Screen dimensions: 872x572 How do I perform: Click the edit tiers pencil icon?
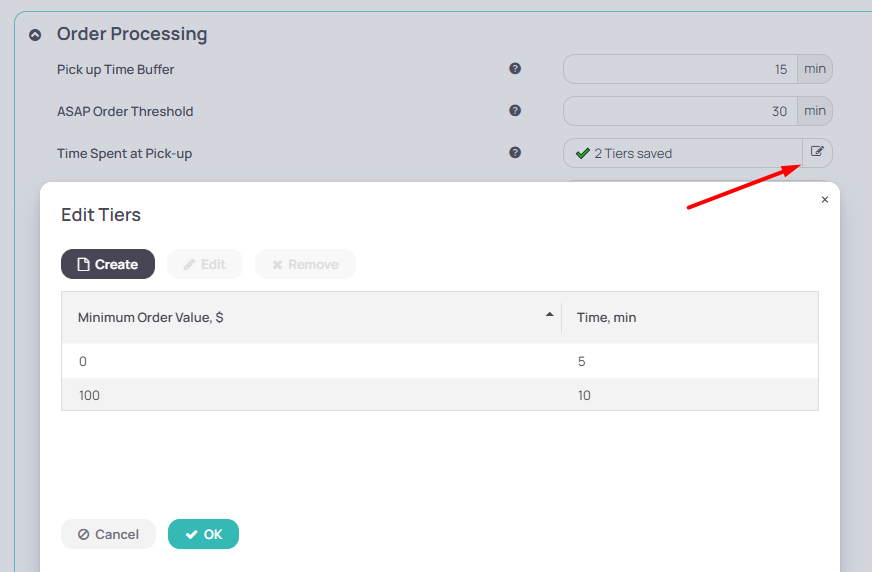tap(817, 152)
